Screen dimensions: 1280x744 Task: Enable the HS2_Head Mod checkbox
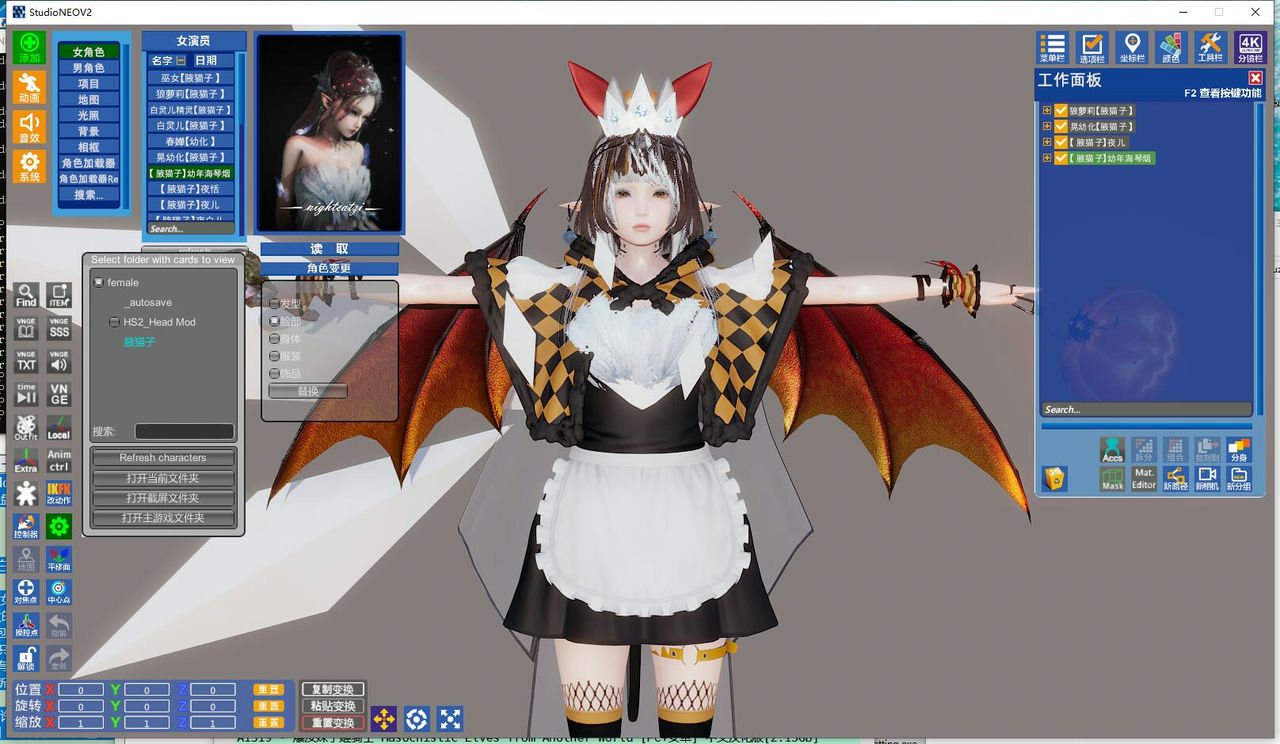pyautogui.click(x=114, y=322)
